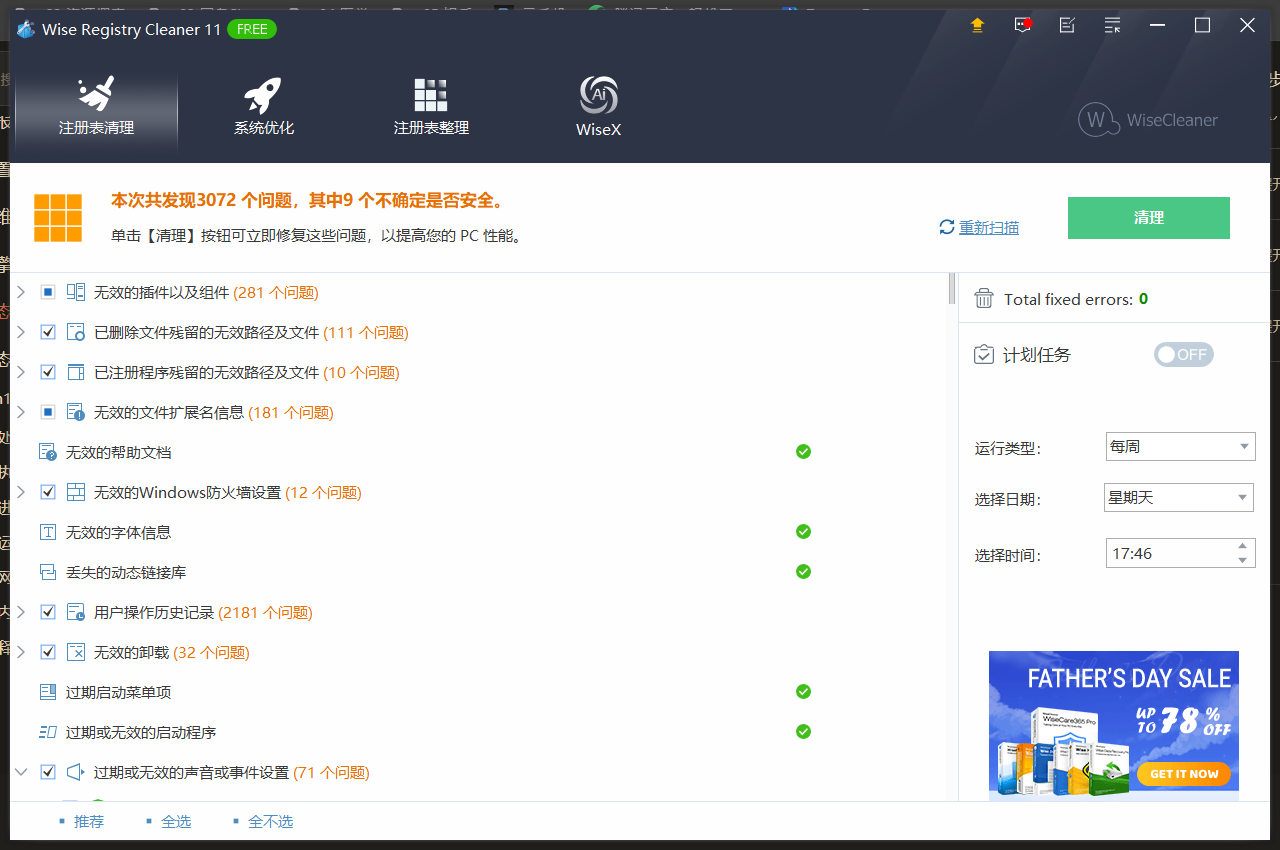Screen dimensions: 1280x850
Task: Open the settings menu list icon
Action: click(x=1112, y=25)
